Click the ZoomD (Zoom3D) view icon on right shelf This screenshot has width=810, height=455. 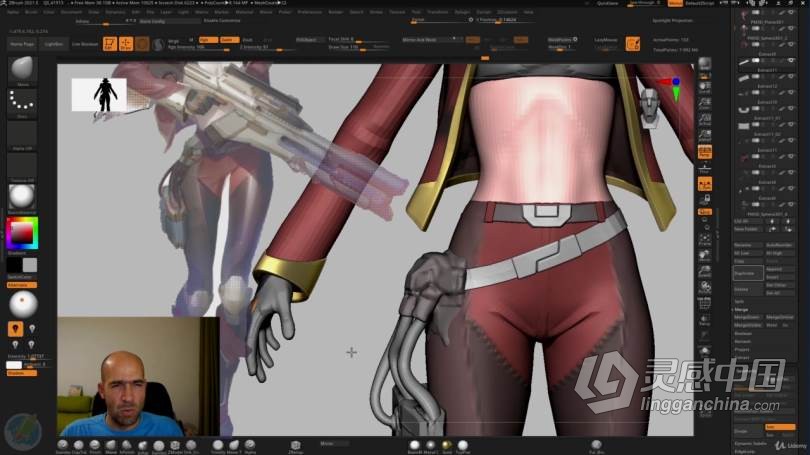pyautogui.click(x=705, y=272)
